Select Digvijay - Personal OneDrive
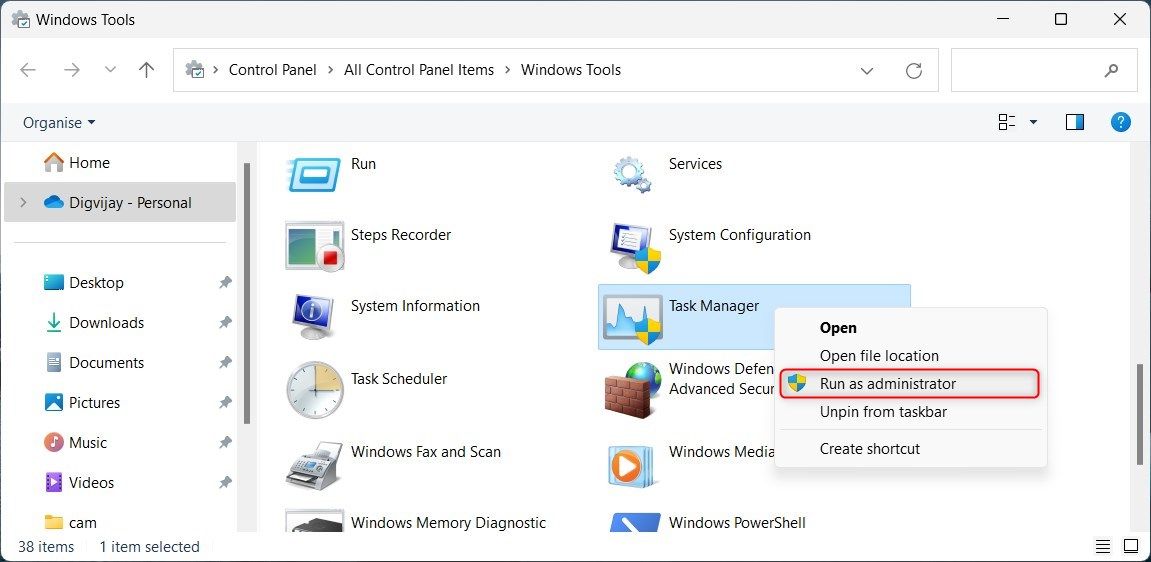1151x562 pixels. click(x=120, y=202)
